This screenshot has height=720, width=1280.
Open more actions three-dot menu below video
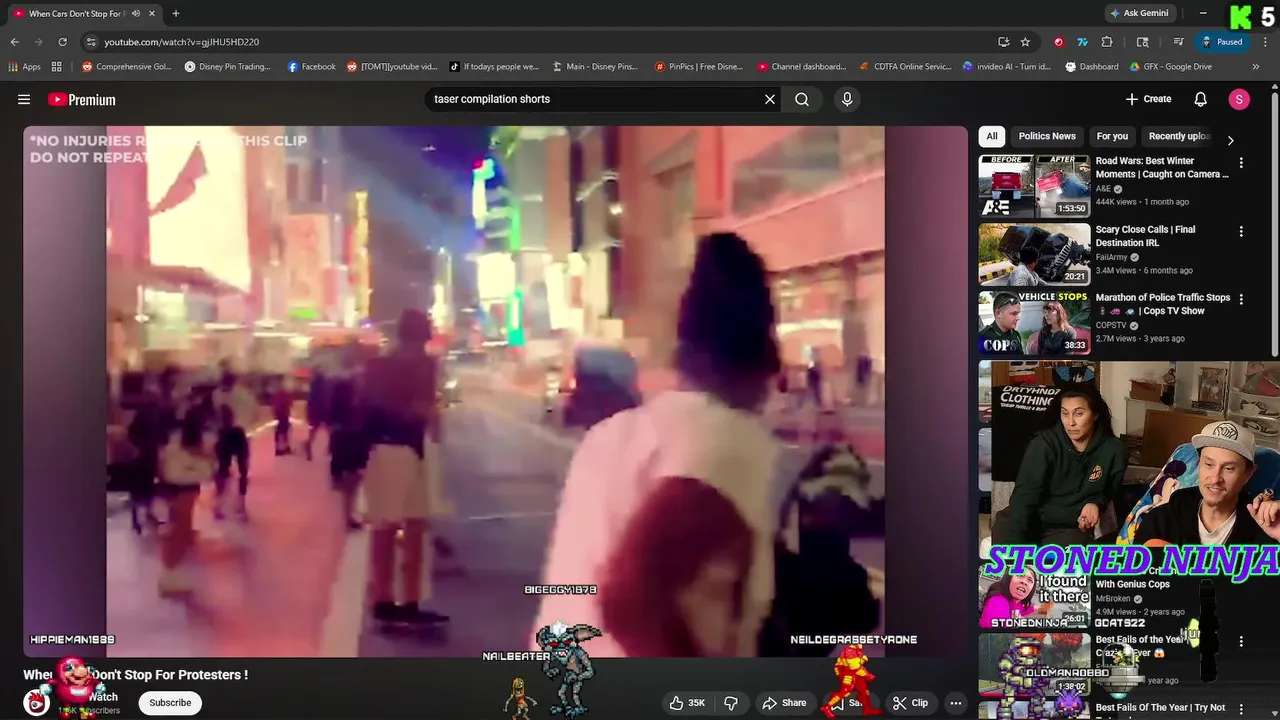[x=956, y=703]
